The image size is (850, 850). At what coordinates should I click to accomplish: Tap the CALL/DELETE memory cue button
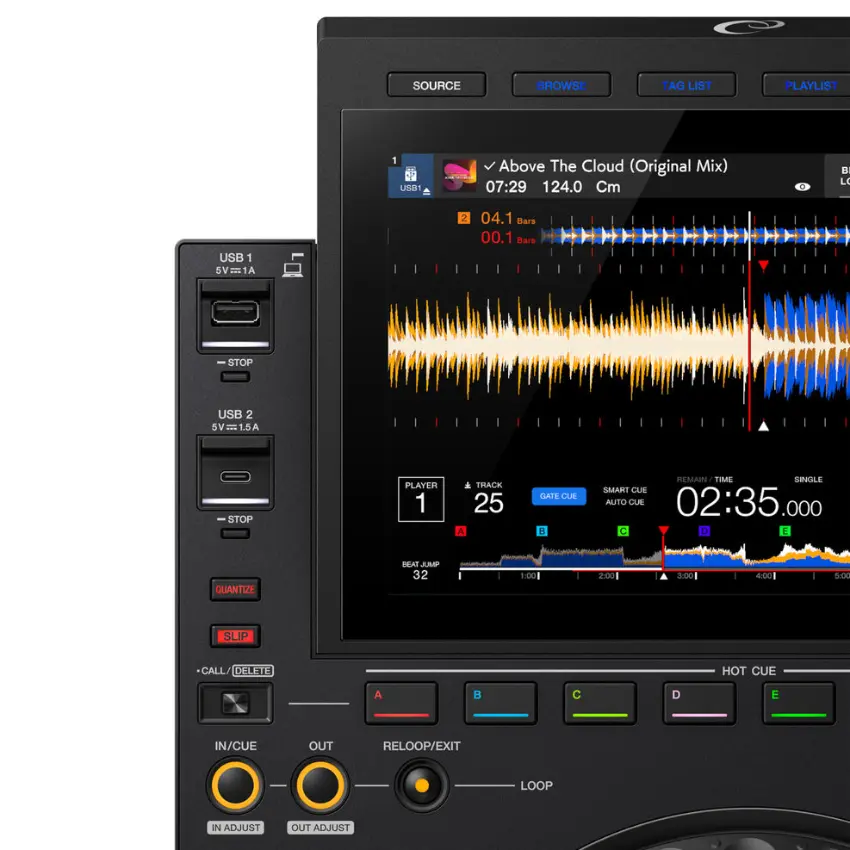235,703
